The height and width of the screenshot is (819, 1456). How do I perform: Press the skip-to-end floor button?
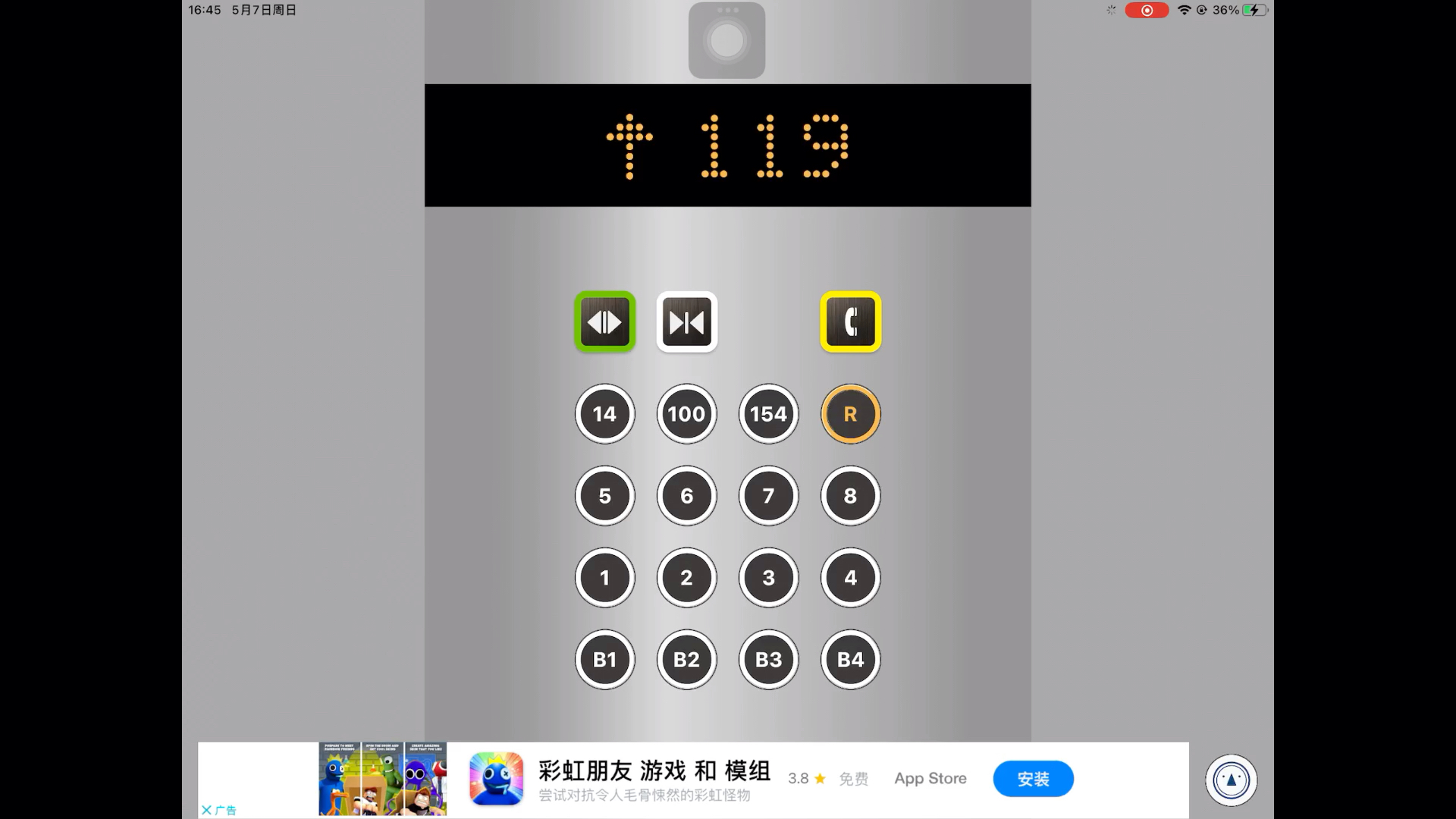coord(686,321)
